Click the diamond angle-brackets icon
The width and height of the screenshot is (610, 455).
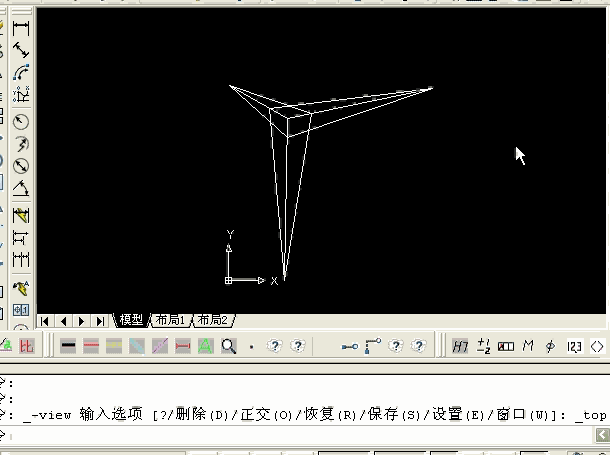pos(597,346)
